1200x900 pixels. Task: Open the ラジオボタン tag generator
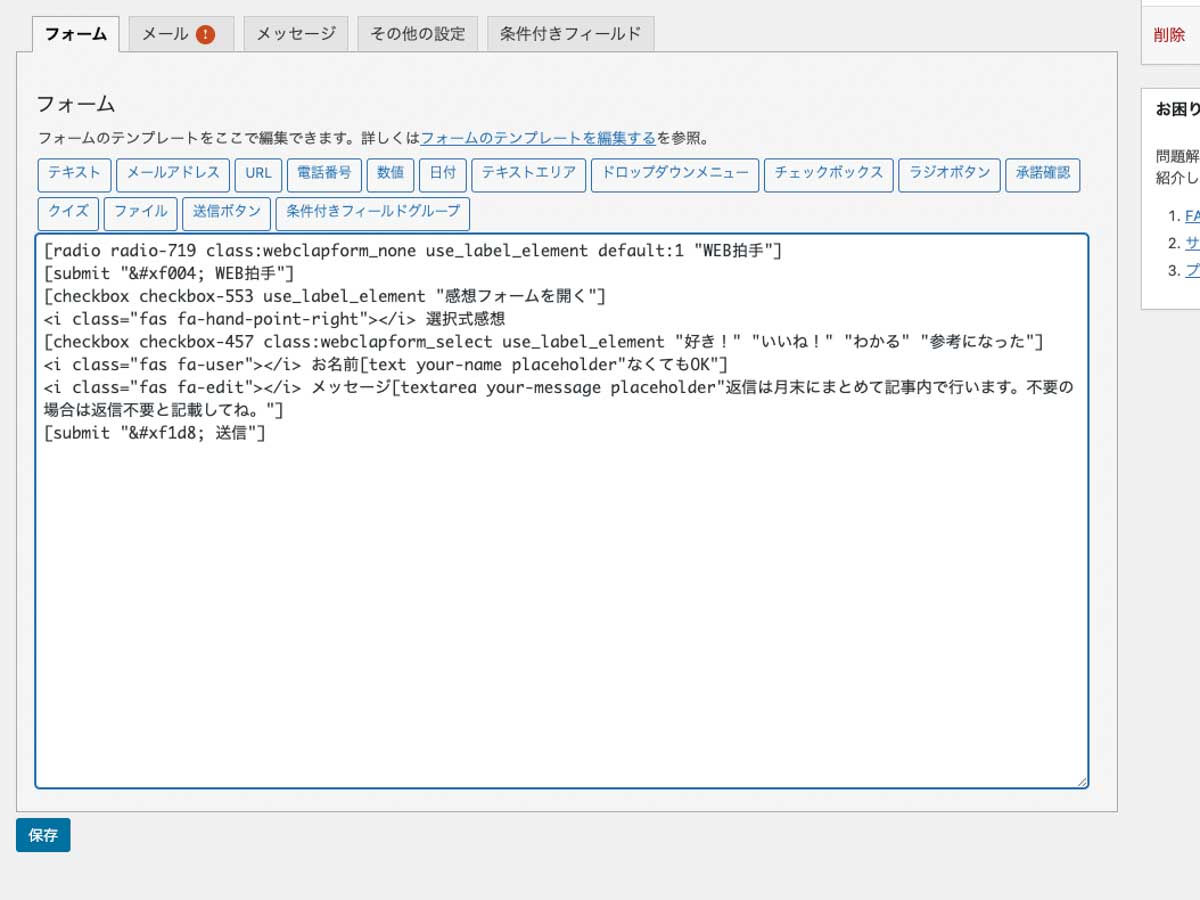(949, 174)
